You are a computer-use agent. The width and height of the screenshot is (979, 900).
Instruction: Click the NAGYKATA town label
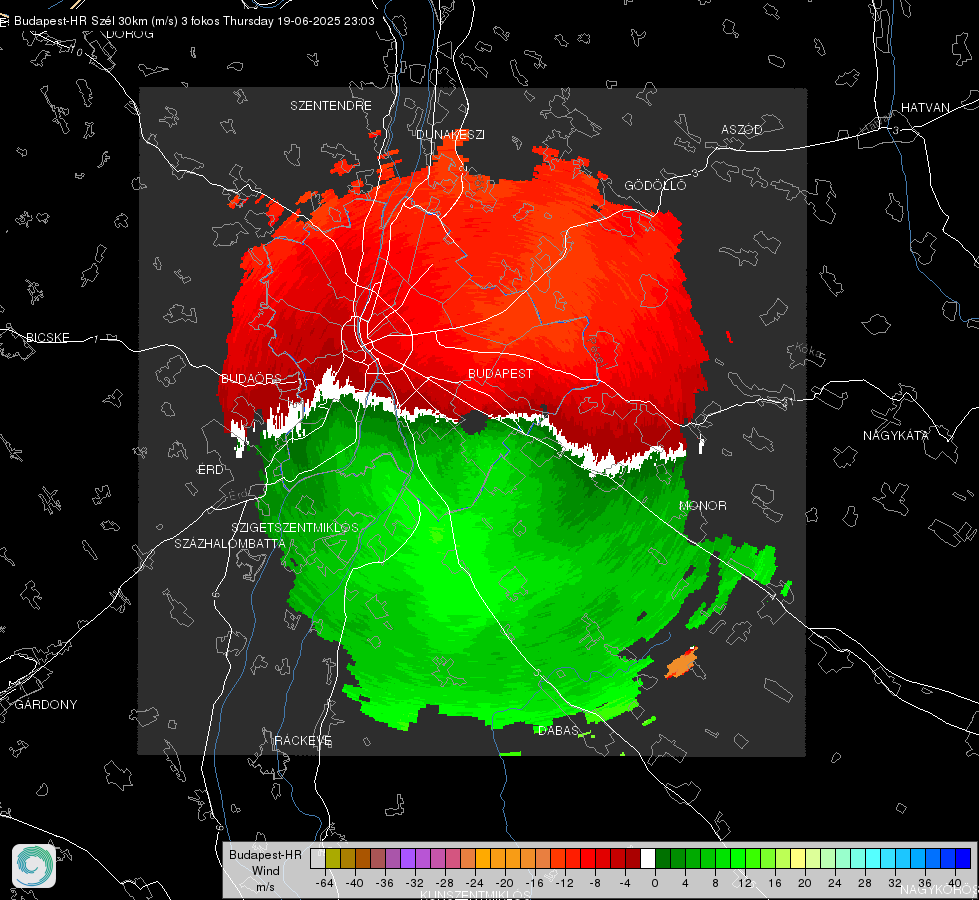click(895, 435)
